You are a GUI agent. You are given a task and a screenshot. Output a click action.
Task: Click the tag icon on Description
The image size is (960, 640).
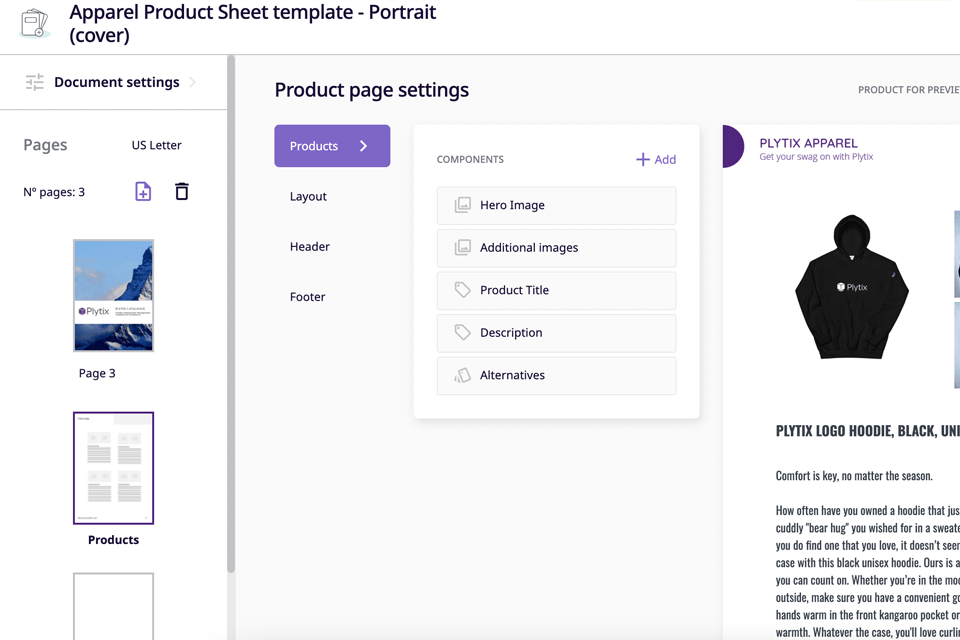click(462, 333)
